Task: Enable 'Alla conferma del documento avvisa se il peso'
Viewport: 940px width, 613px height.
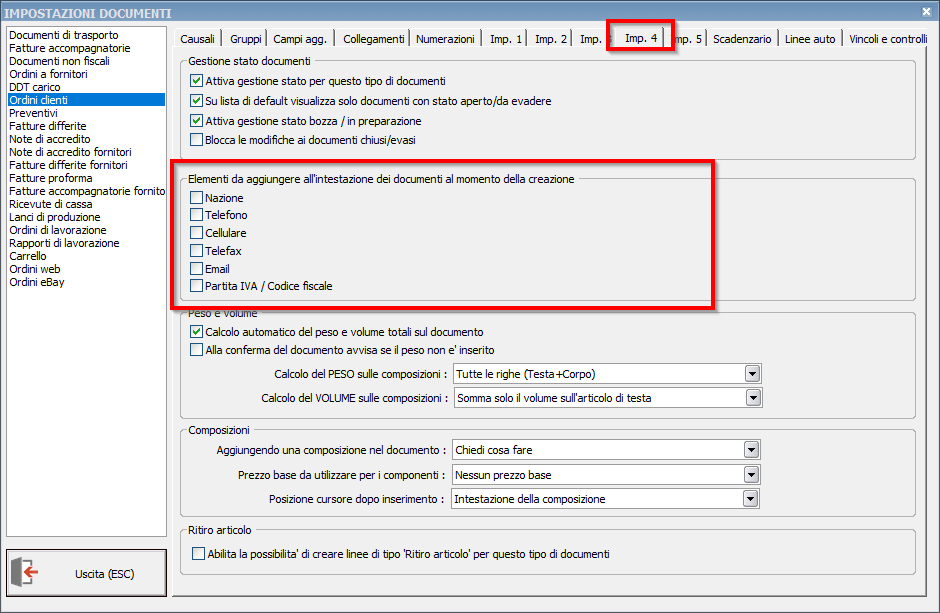Action: pyautogui.click(x=196, y=349)
